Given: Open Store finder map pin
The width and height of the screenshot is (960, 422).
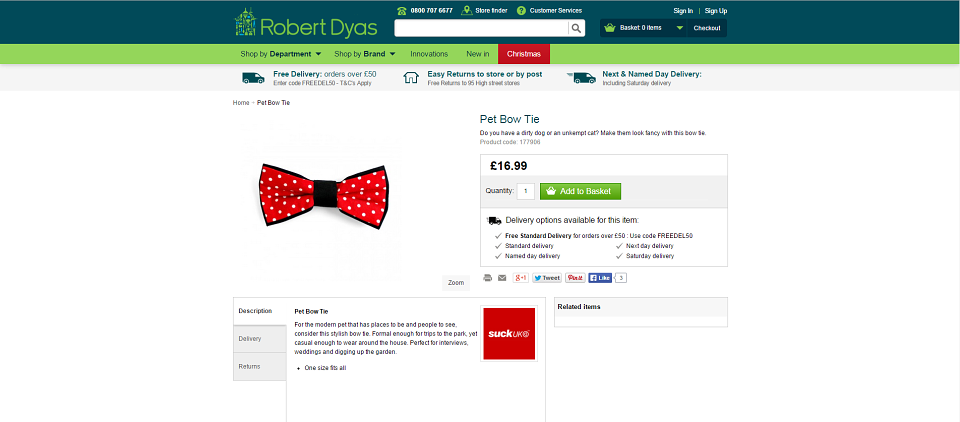Looking at the screenshot, I should (467, 10).
